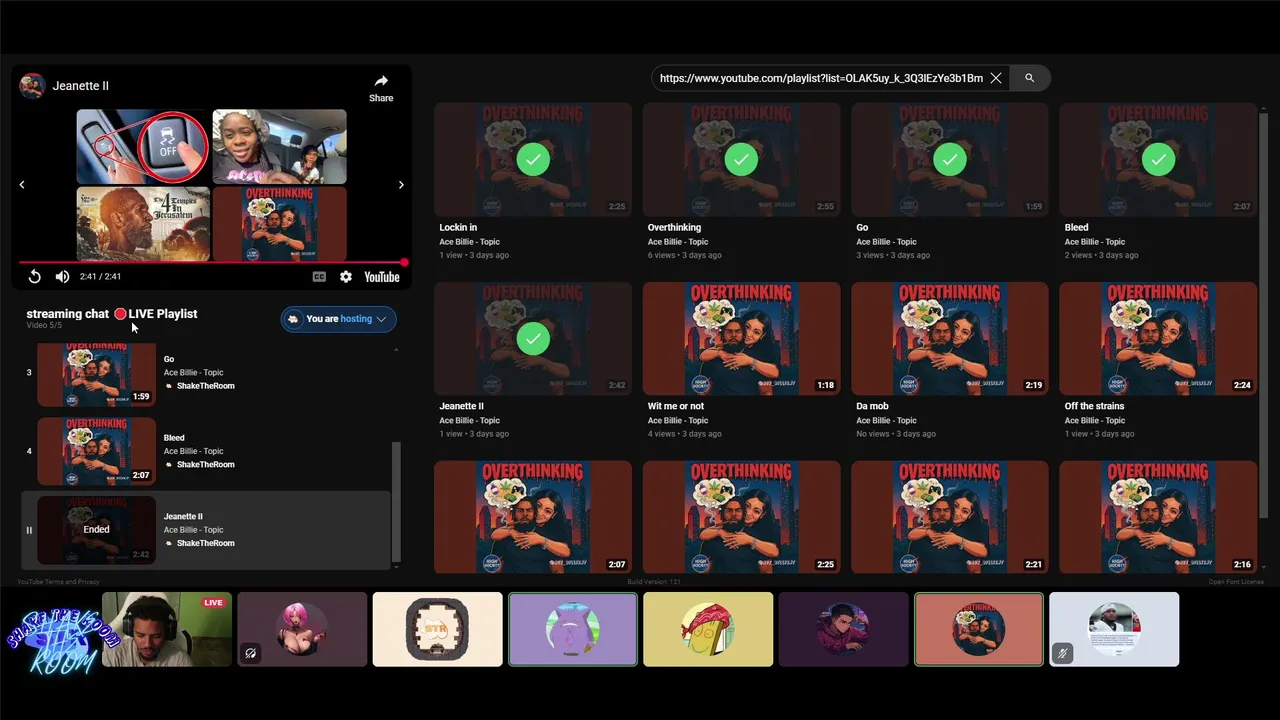Select the LIVE webcam participant tile
Screen dimensions: 1280x720
click(x=167, y=629)
